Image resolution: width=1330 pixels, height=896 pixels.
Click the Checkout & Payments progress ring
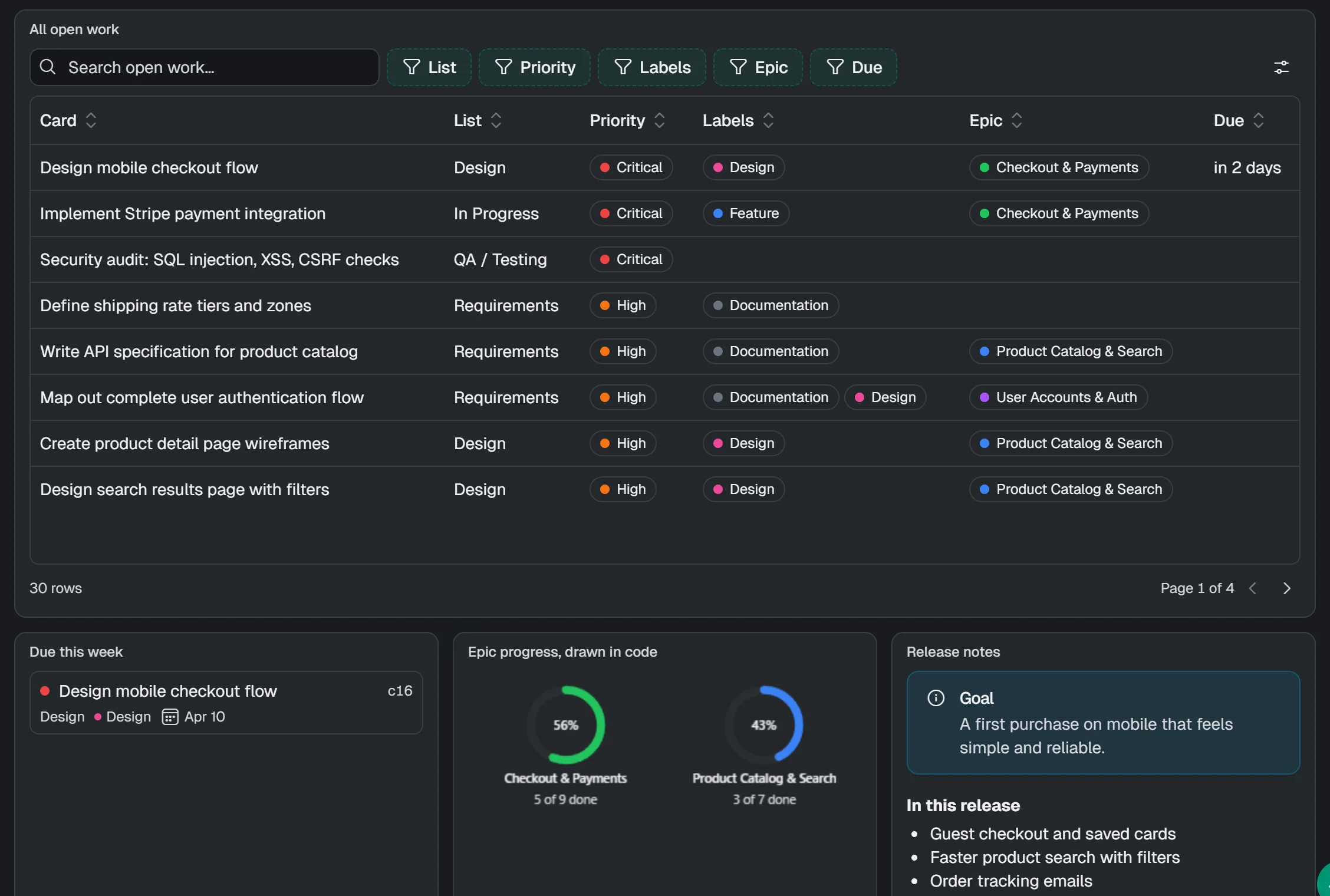click(x=566, y=725)
